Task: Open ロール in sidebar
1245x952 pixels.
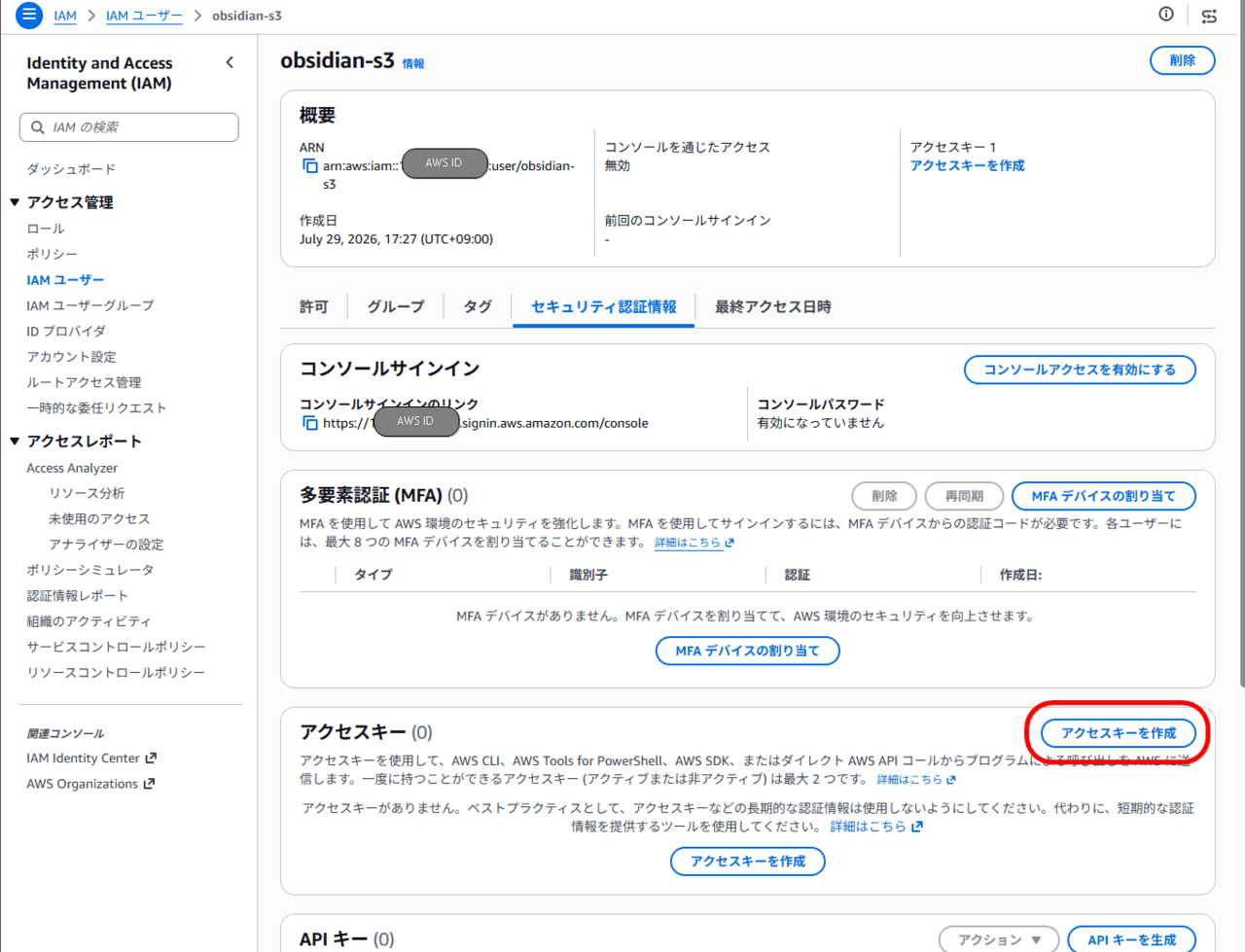Action: click(46, 229)
